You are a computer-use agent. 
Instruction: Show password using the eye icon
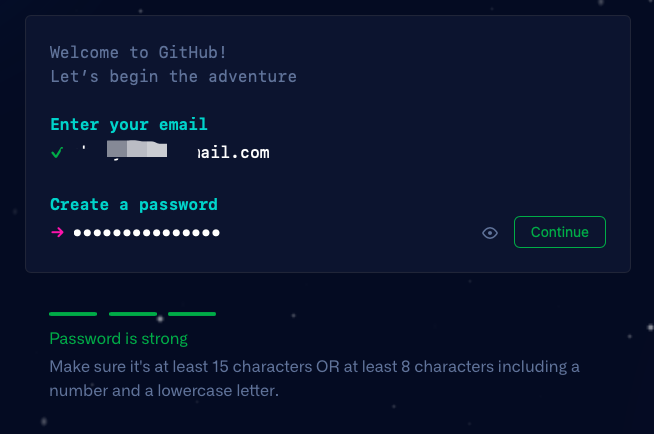[490, 233]
